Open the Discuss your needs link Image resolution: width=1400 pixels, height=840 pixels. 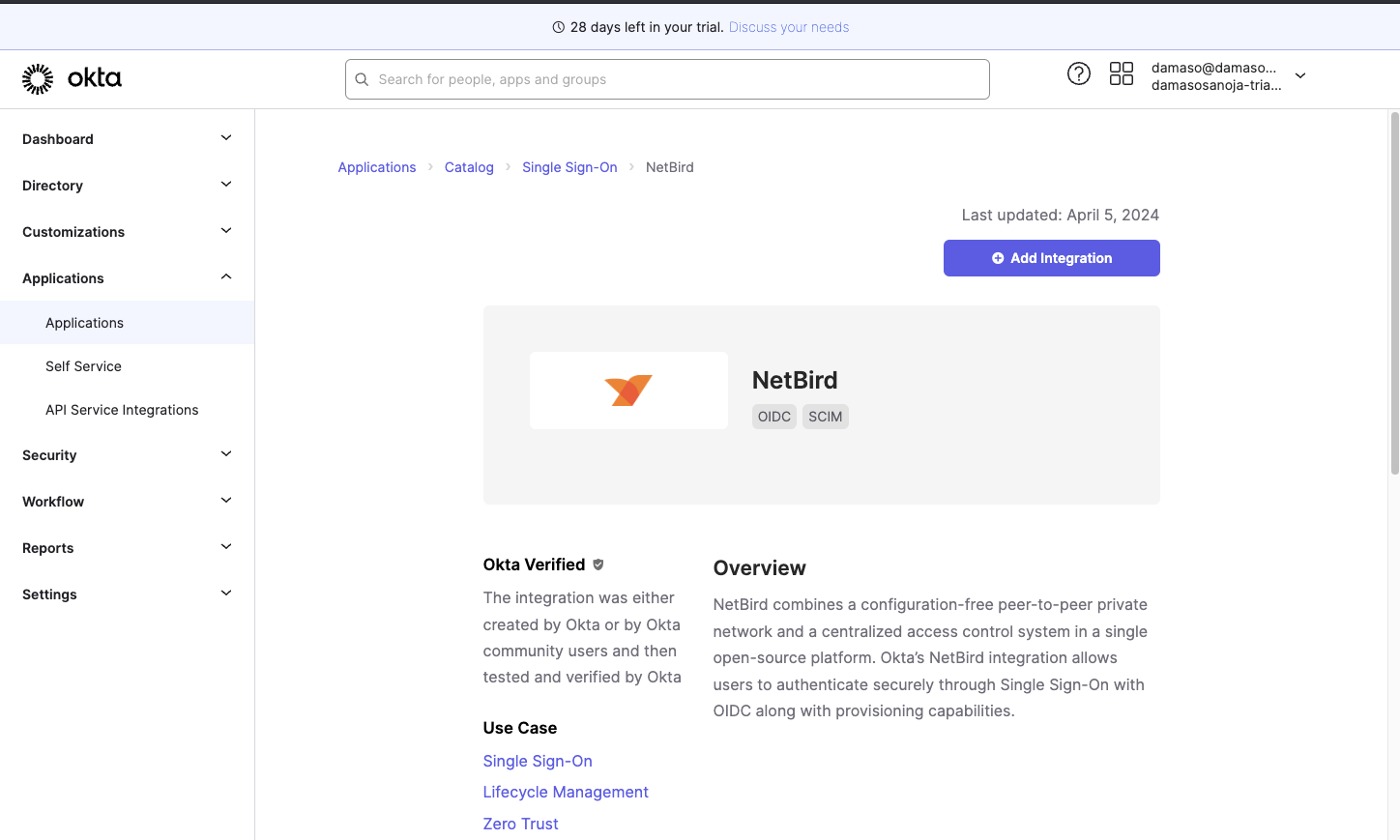[788, 27]
